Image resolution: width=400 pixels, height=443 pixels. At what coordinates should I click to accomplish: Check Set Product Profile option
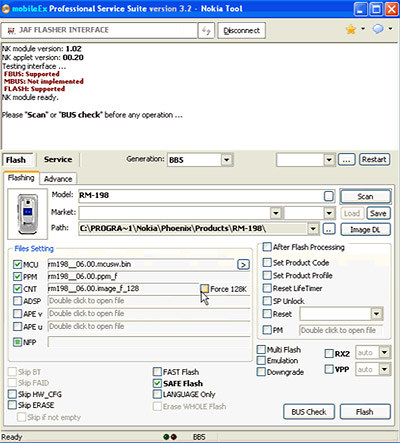tap(267, 275)
